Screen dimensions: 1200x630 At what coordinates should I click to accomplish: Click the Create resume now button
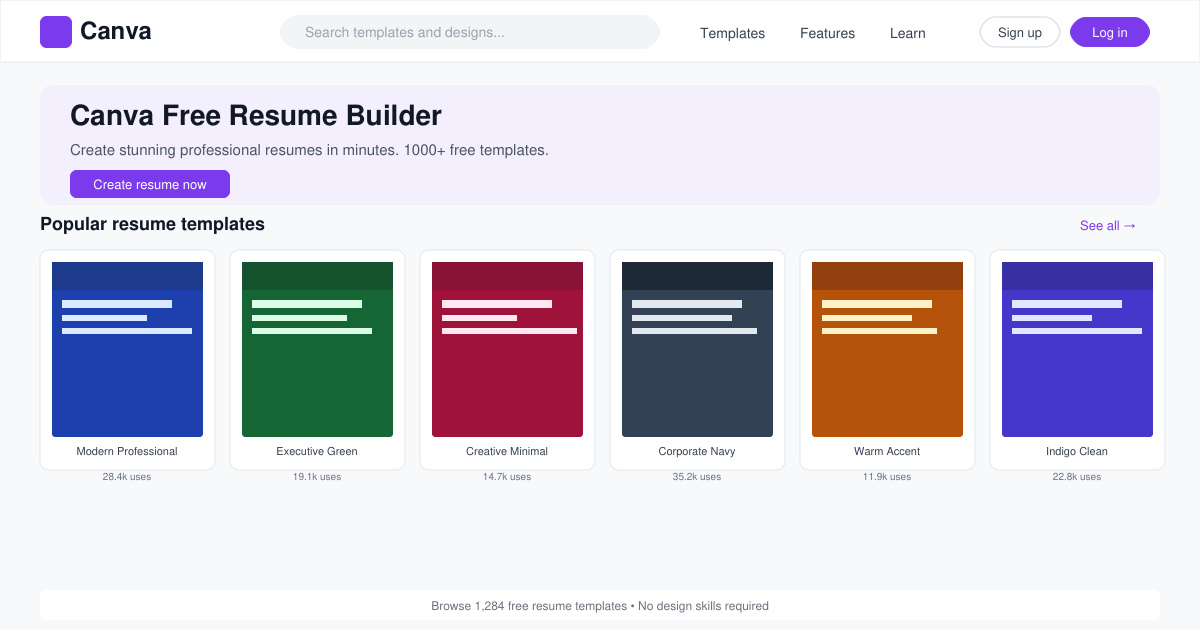coord(150,184)
